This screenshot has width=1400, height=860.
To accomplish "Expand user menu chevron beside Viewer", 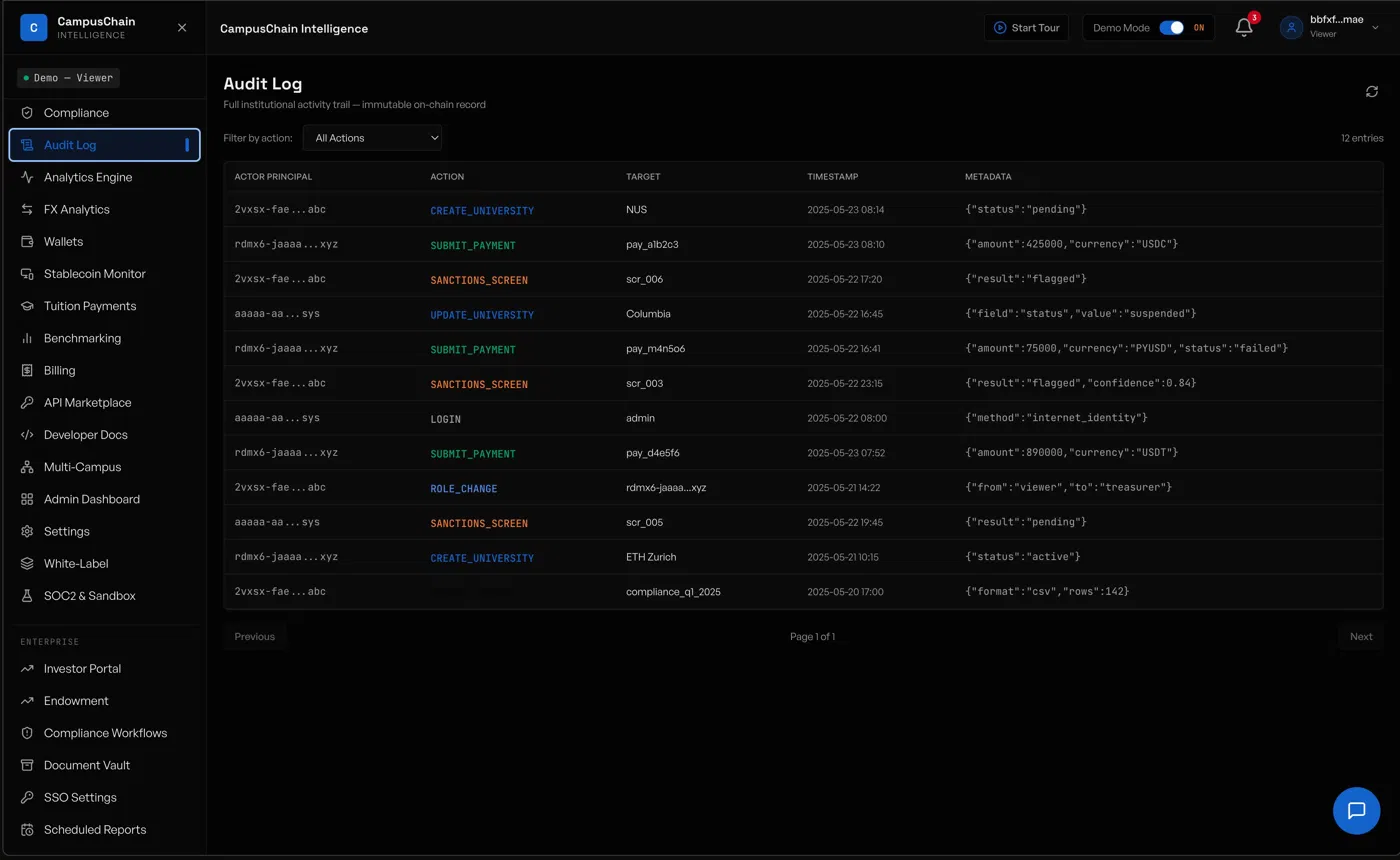I will (x=1375, y=28).
